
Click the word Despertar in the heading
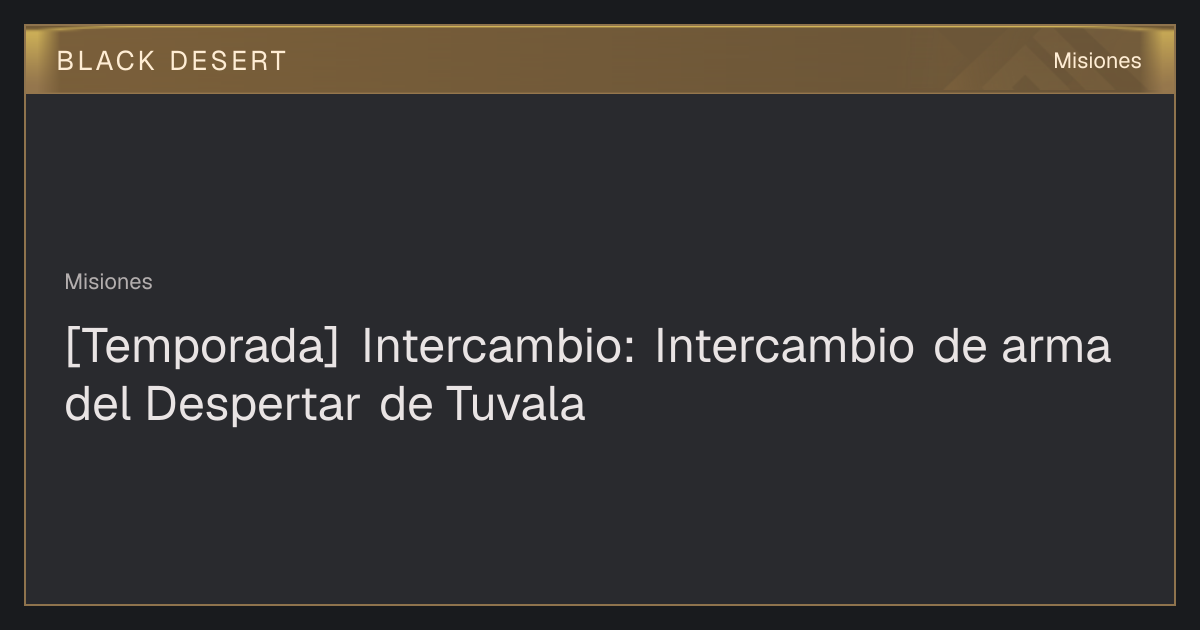coord(252,405)
